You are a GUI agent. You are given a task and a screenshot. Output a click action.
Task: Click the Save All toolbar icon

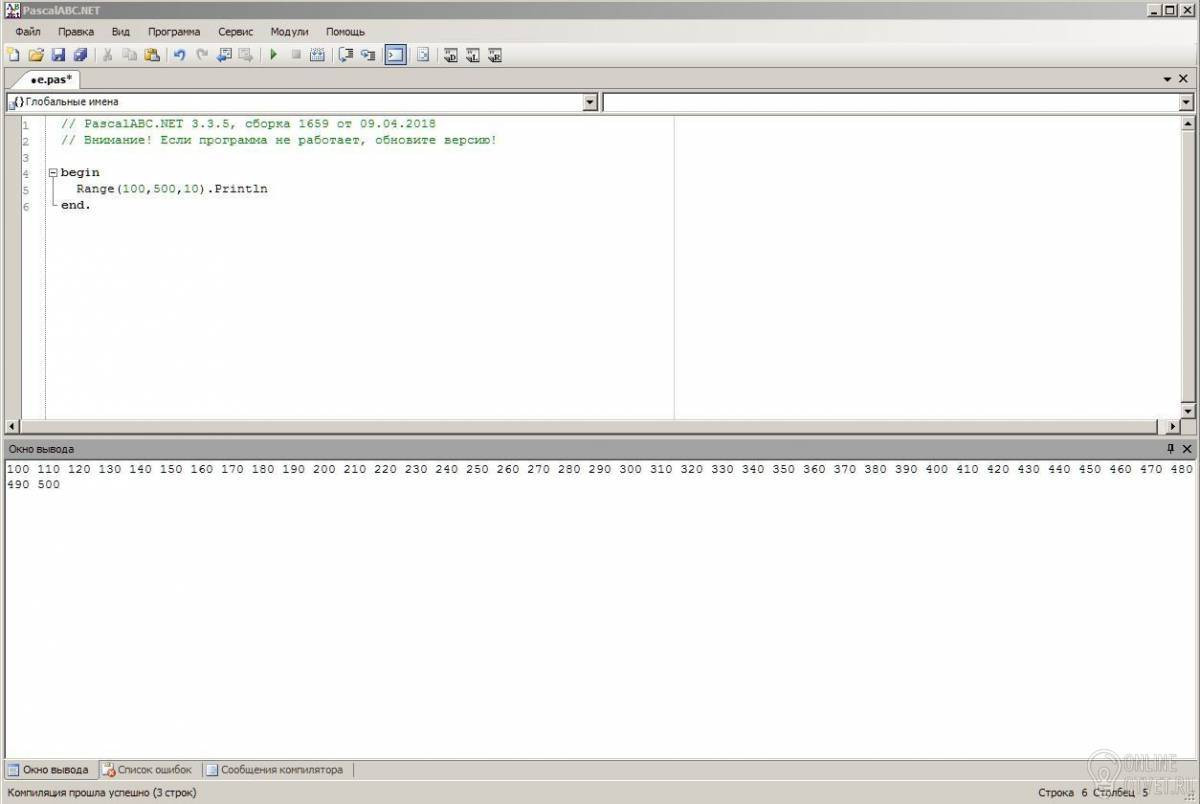(x=80, y=55)
